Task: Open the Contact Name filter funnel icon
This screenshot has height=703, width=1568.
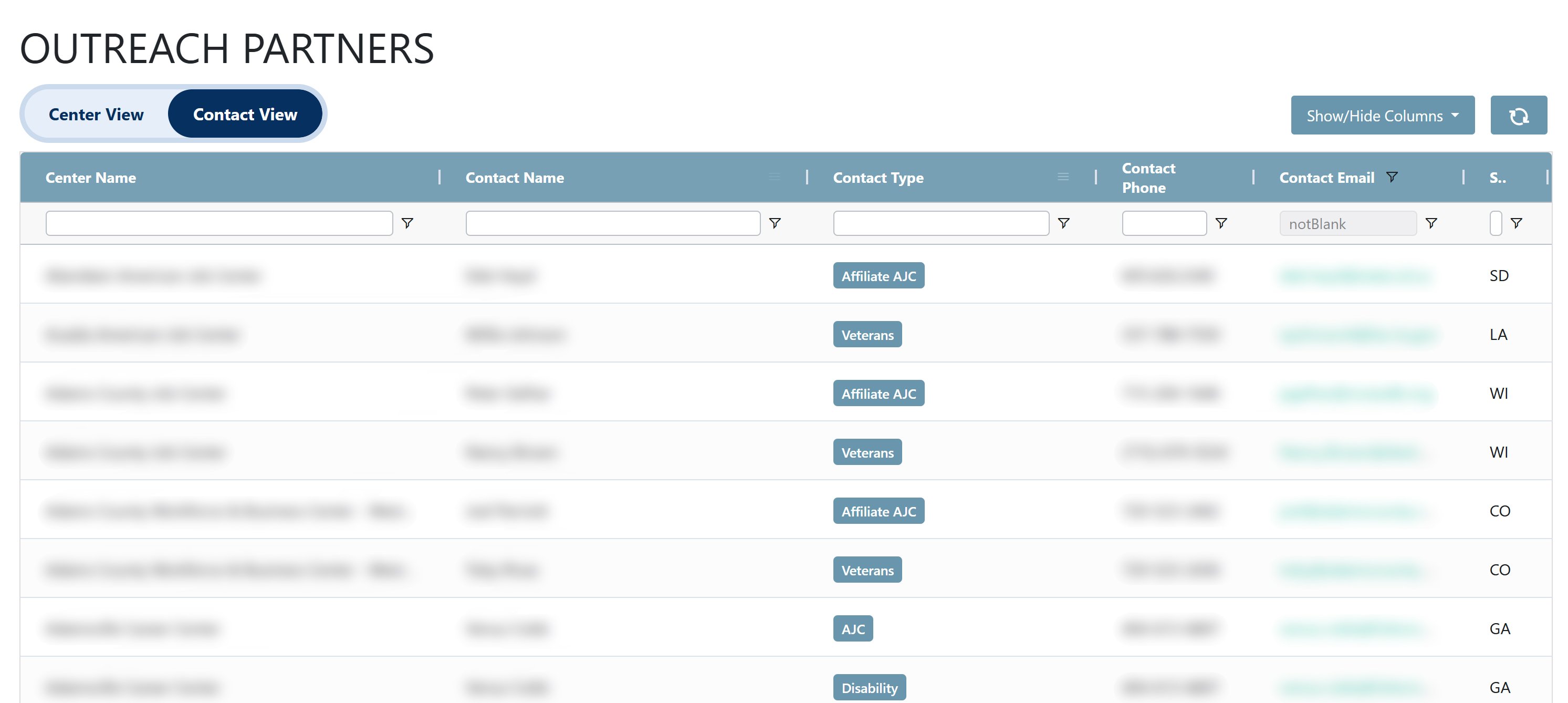Action: (776, 223)
